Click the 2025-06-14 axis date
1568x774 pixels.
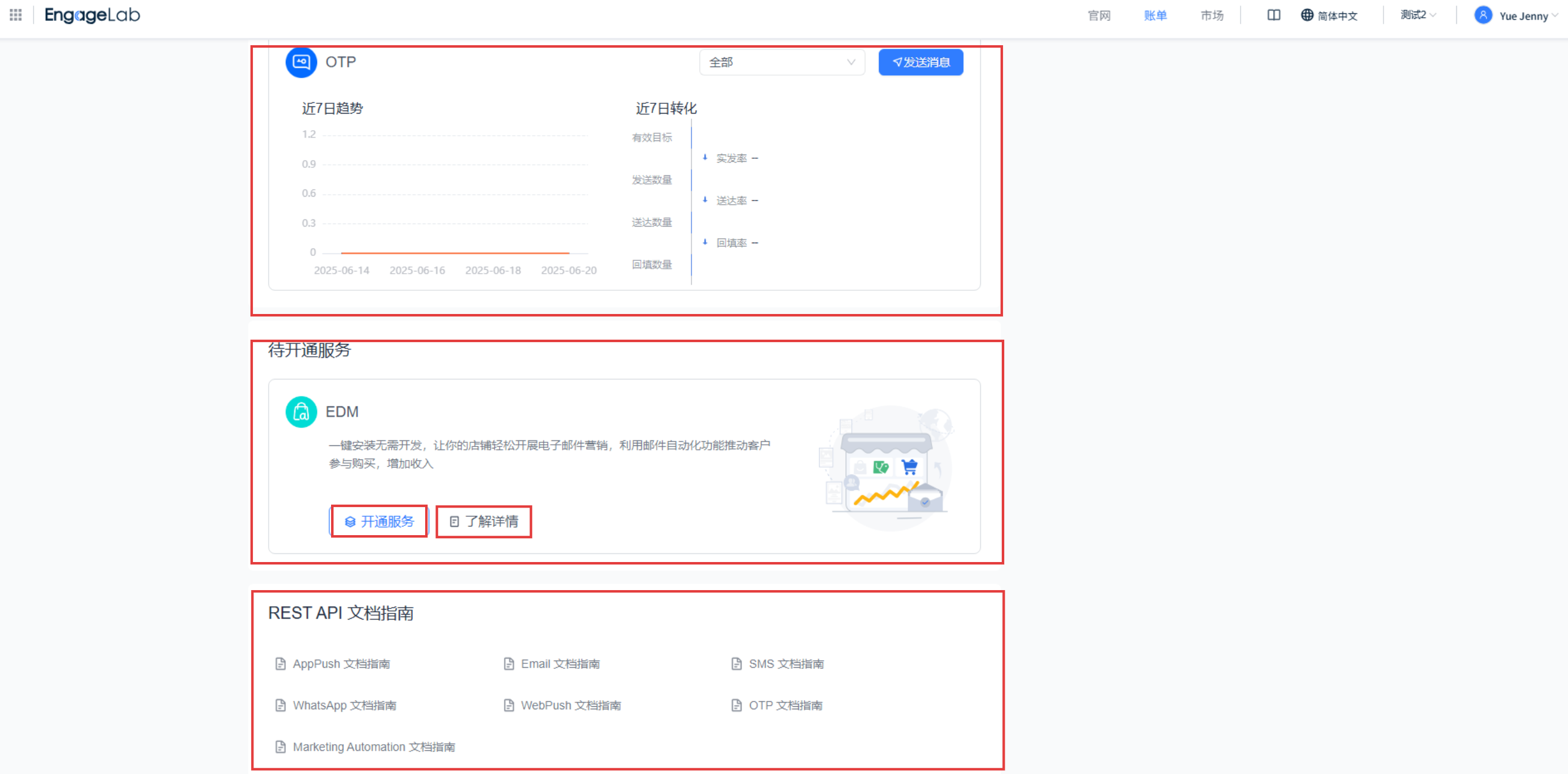point(341,271)
